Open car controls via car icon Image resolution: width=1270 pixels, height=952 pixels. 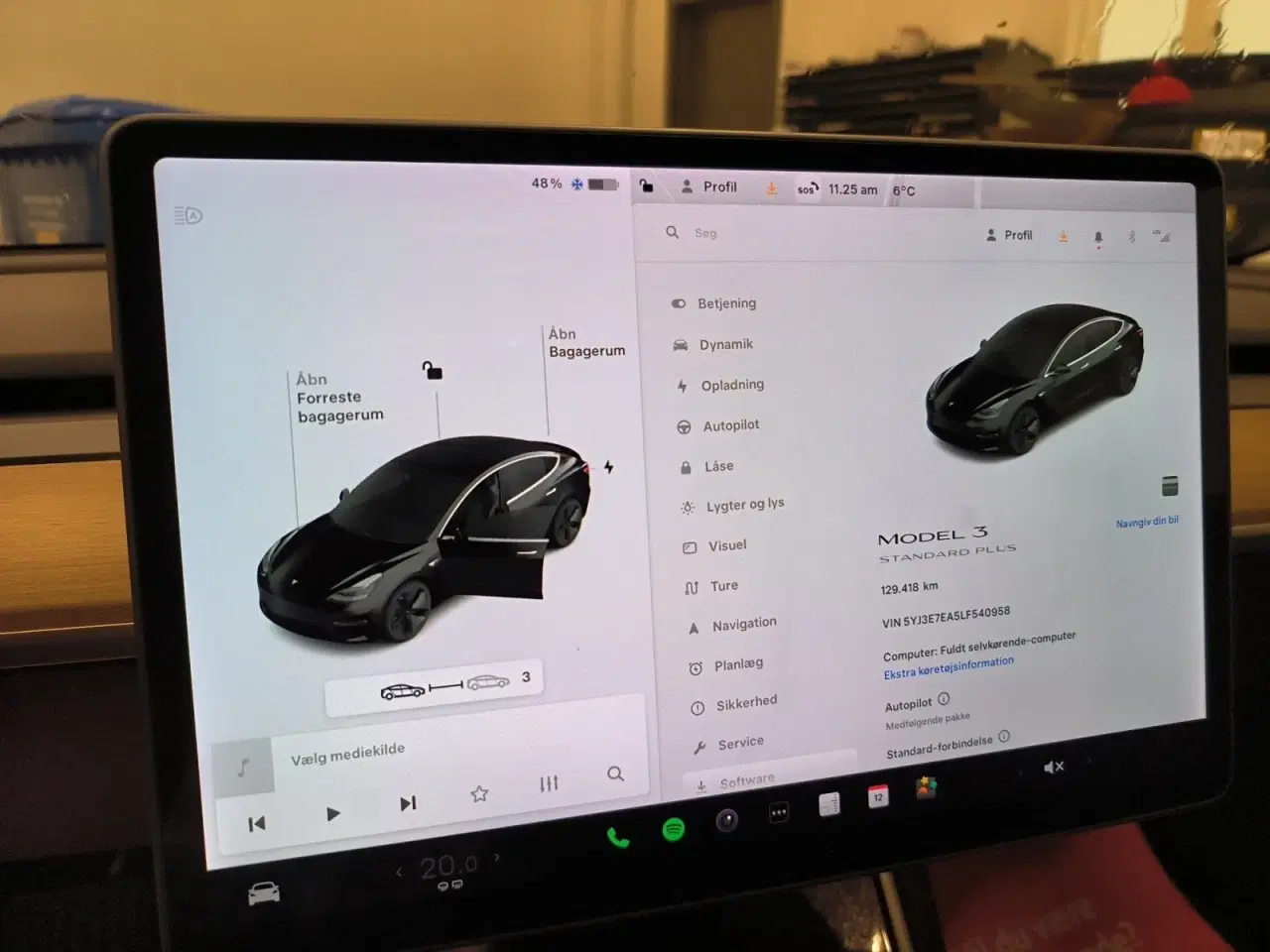[x=264, y=893]
